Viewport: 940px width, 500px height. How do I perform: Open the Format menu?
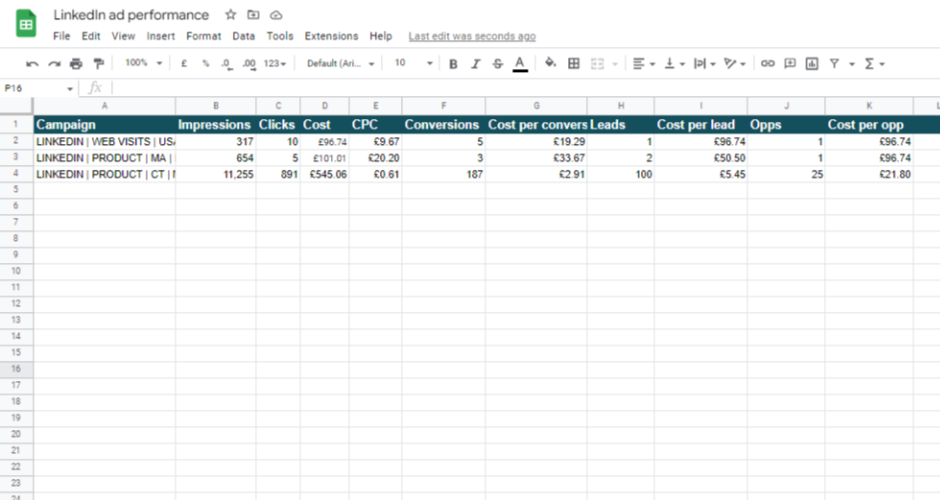point(203,36)
